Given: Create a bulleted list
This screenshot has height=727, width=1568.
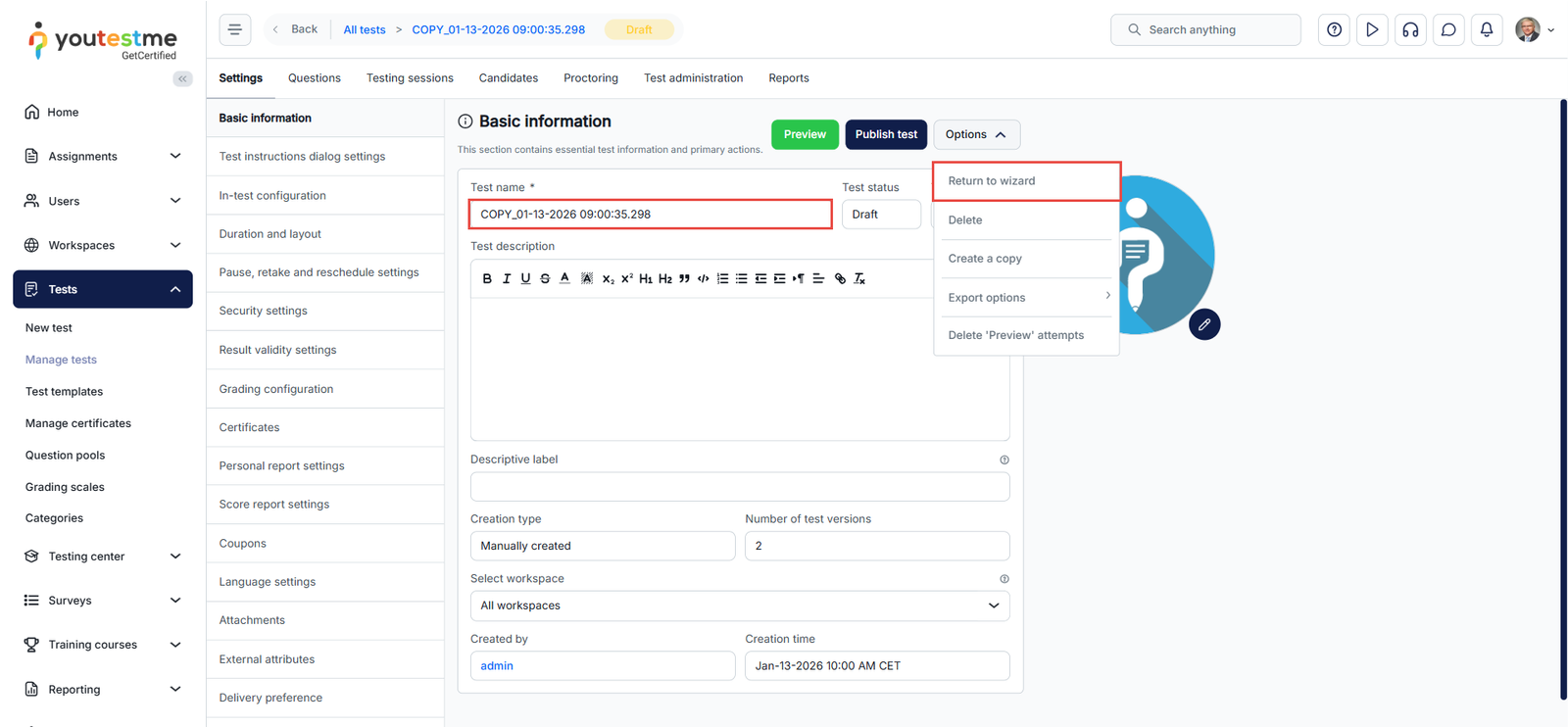Looking at the screenshot, I should click(742, 279).
